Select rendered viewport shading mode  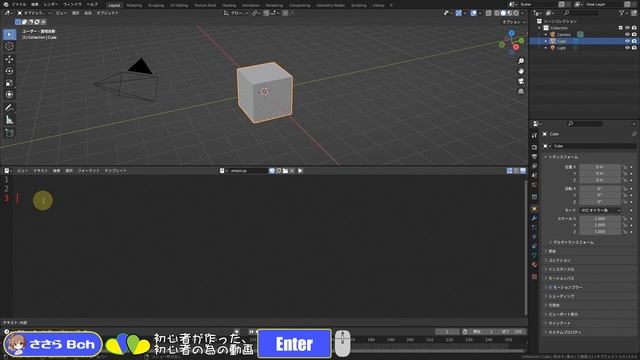(516, 13)
